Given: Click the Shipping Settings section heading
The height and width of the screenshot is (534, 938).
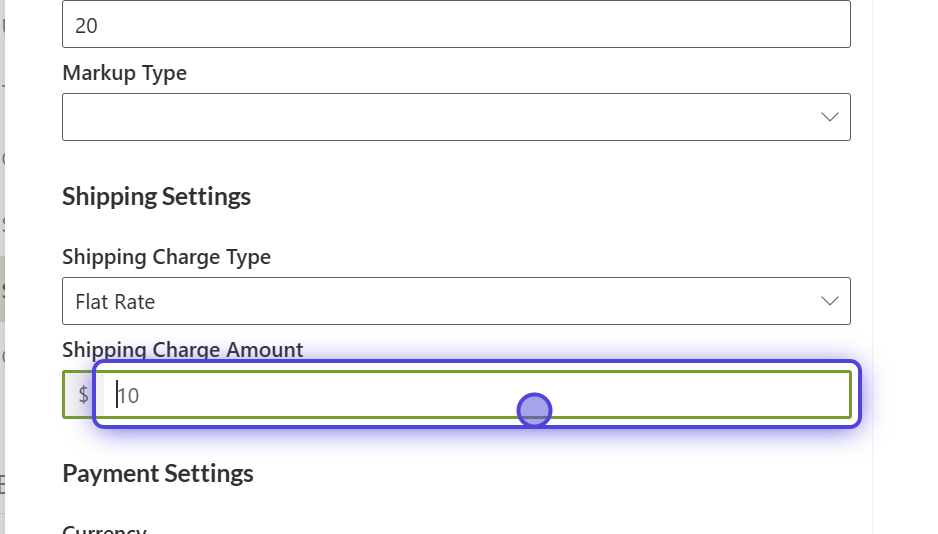Looking at the screenshot, I should click(156, 197).
